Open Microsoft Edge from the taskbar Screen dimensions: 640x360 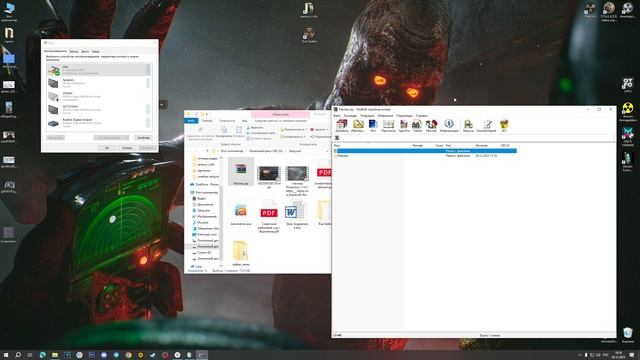tap(42, 355)
